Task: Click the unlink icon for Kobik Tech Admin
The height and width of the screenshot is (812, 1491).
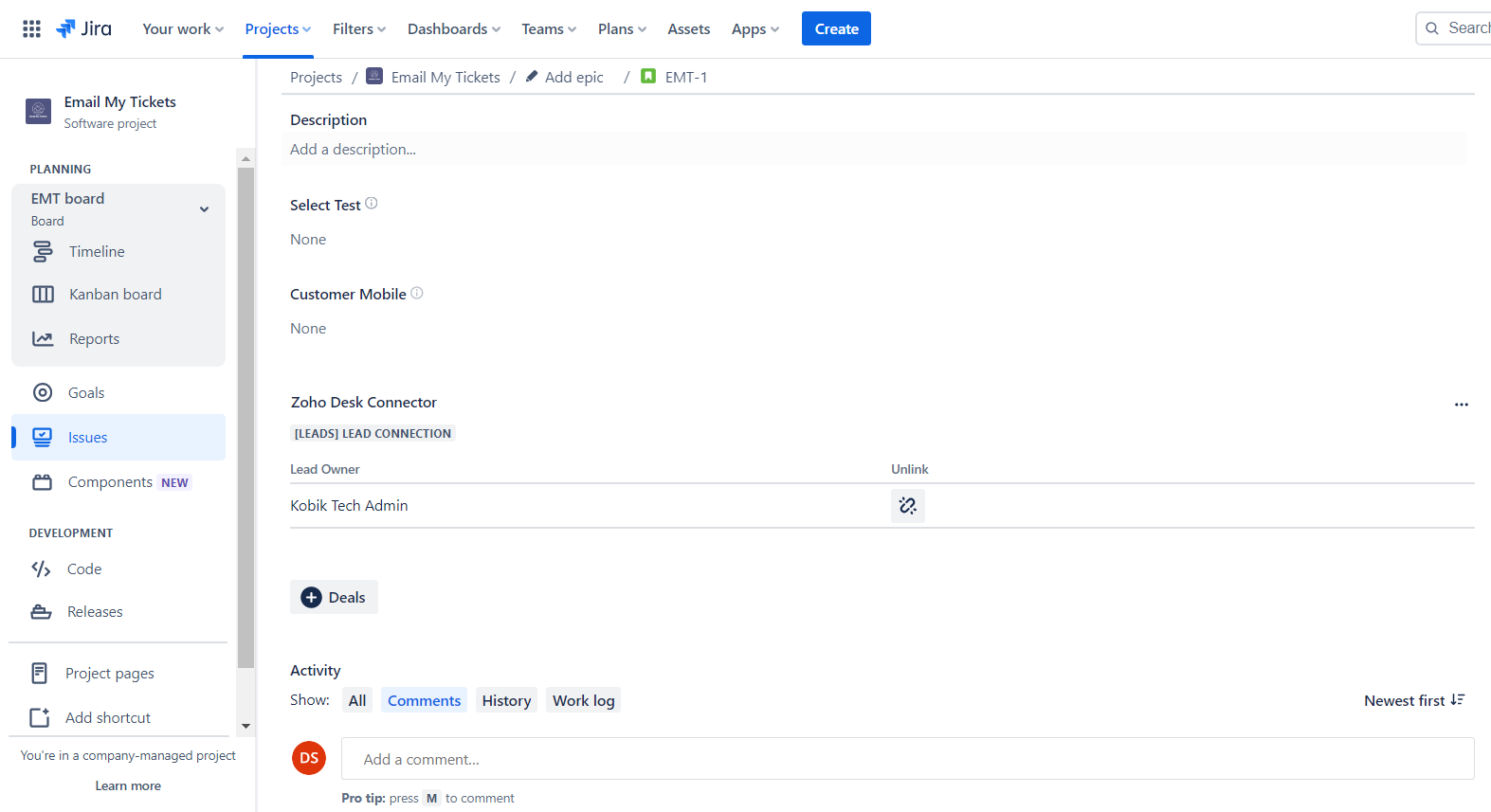Action: point(908,506)
